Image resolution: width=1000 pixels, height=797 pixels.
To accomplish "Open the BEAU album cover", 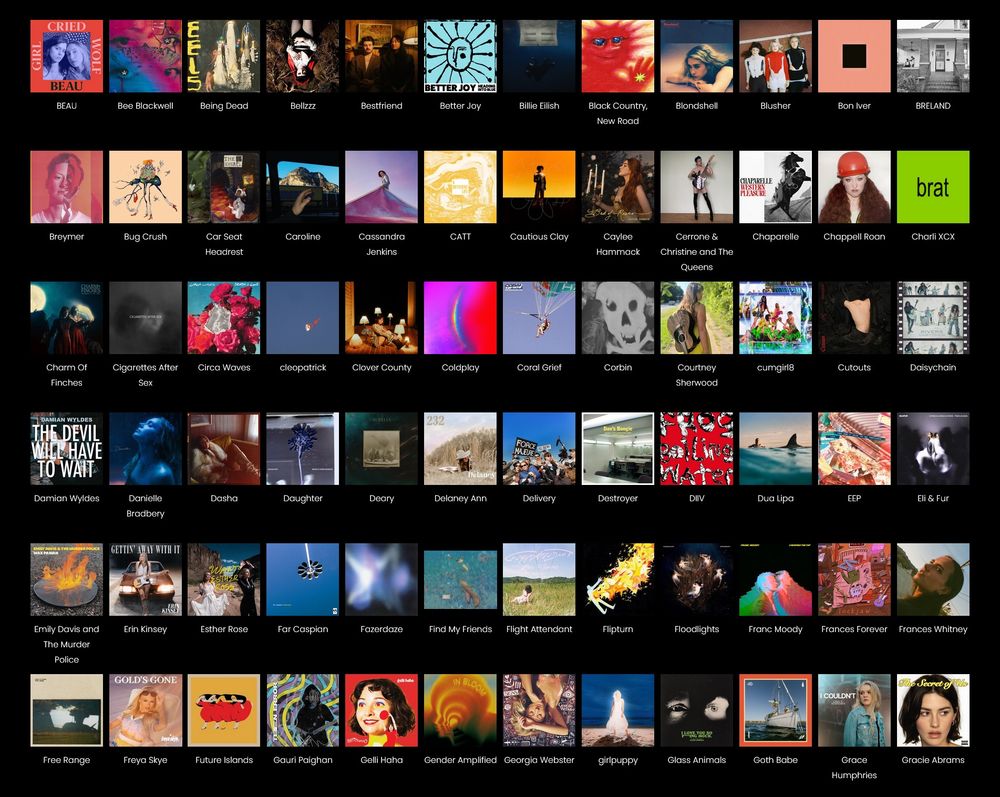I will (66, 56).
